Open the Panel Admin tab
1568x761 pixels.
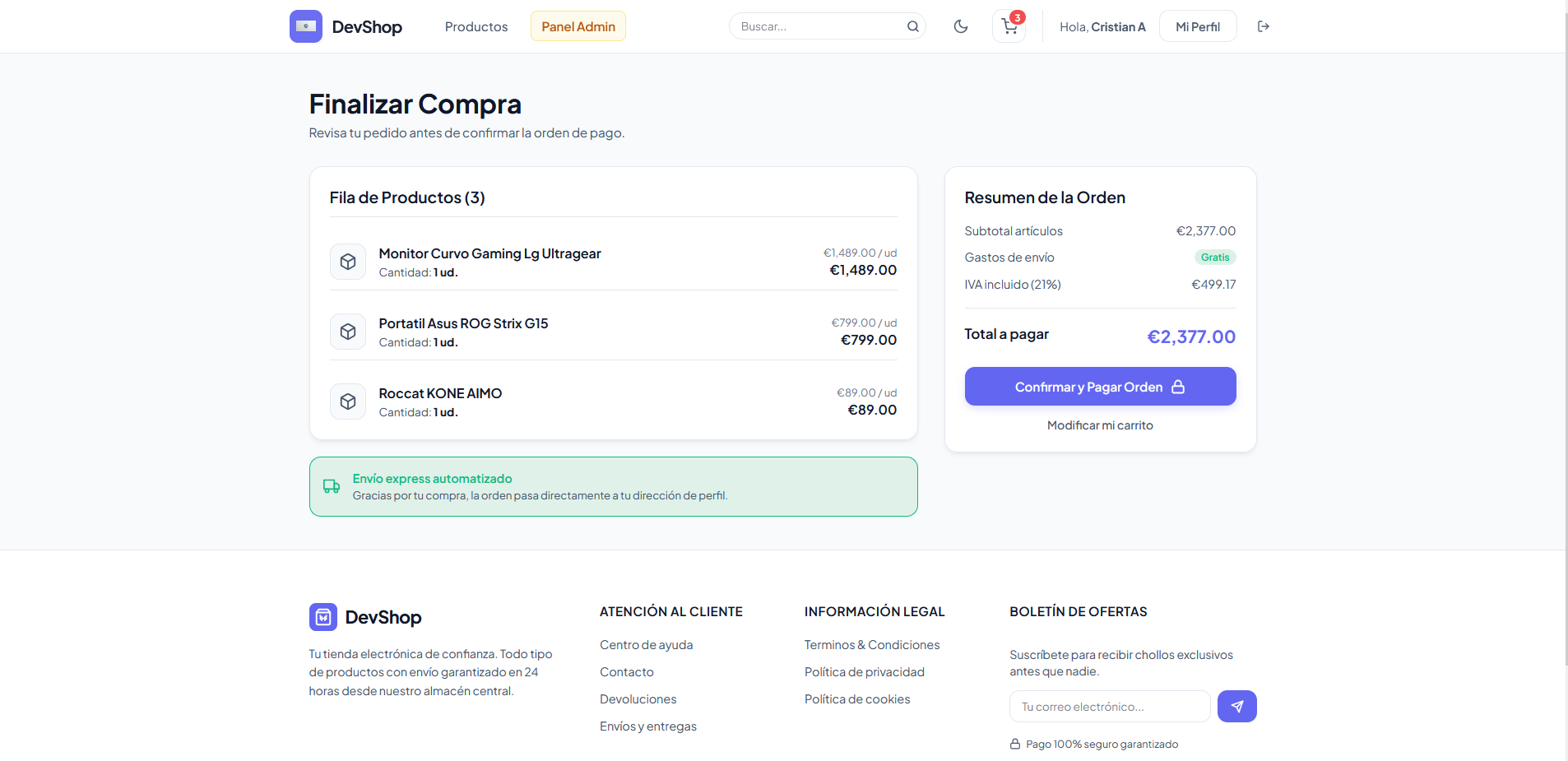point(578,26)
